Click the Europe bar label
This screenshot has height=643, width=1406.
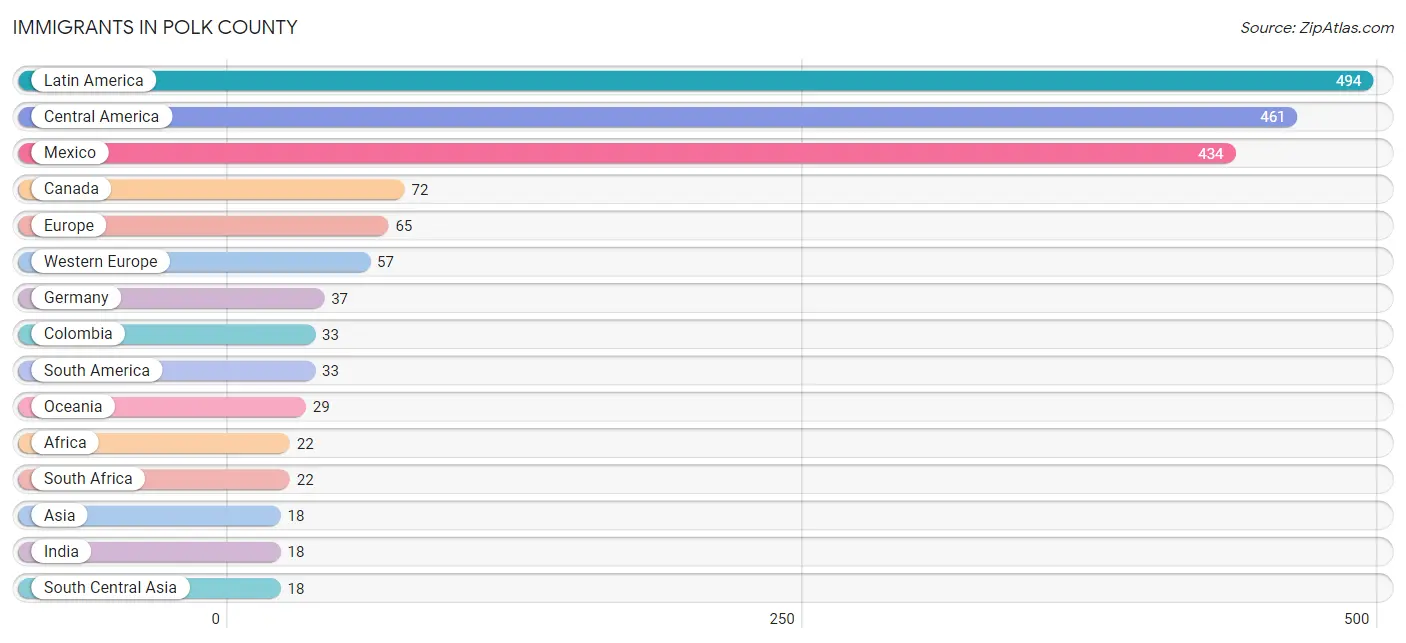click(68, 225)
